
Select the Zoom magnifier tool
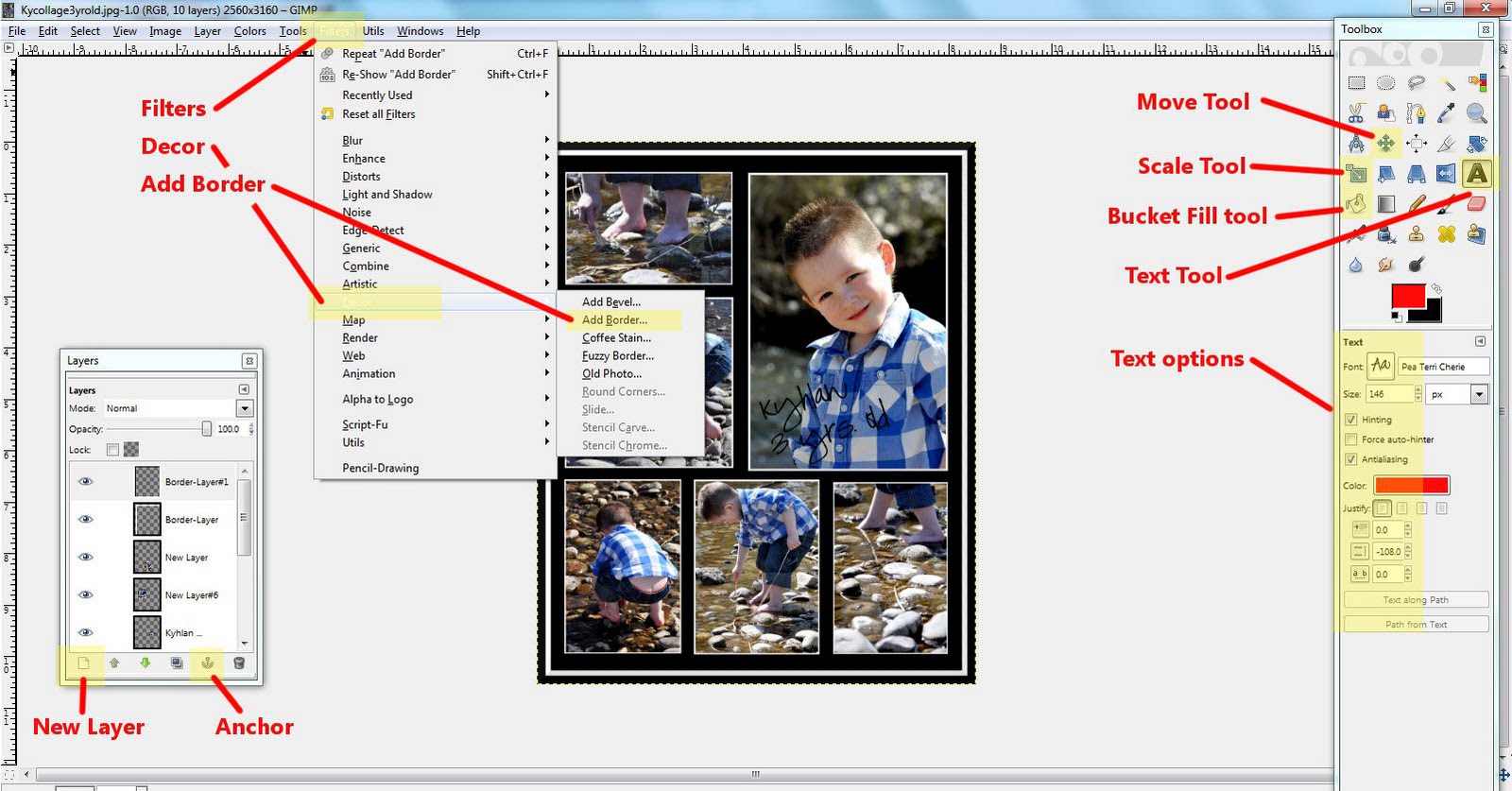[1477, 113]
